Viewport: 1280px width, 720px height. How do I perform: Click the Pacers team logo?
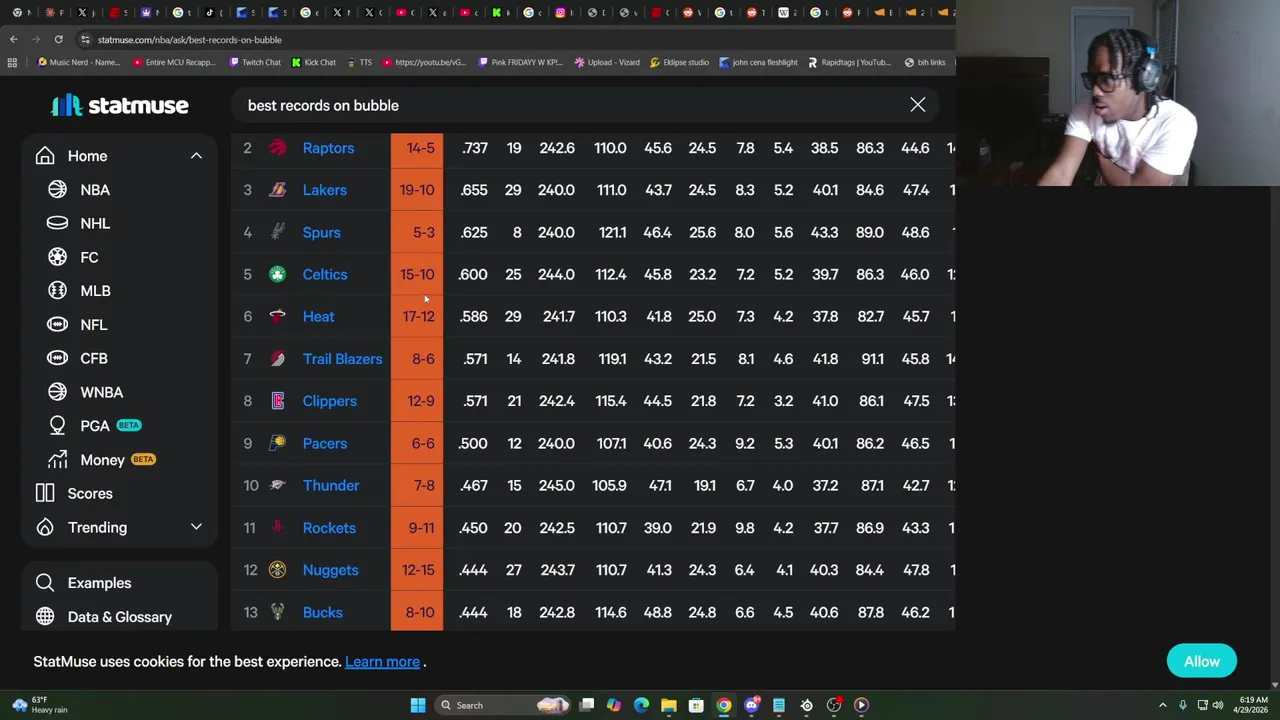pyautogui.click(x=278, y=443)
